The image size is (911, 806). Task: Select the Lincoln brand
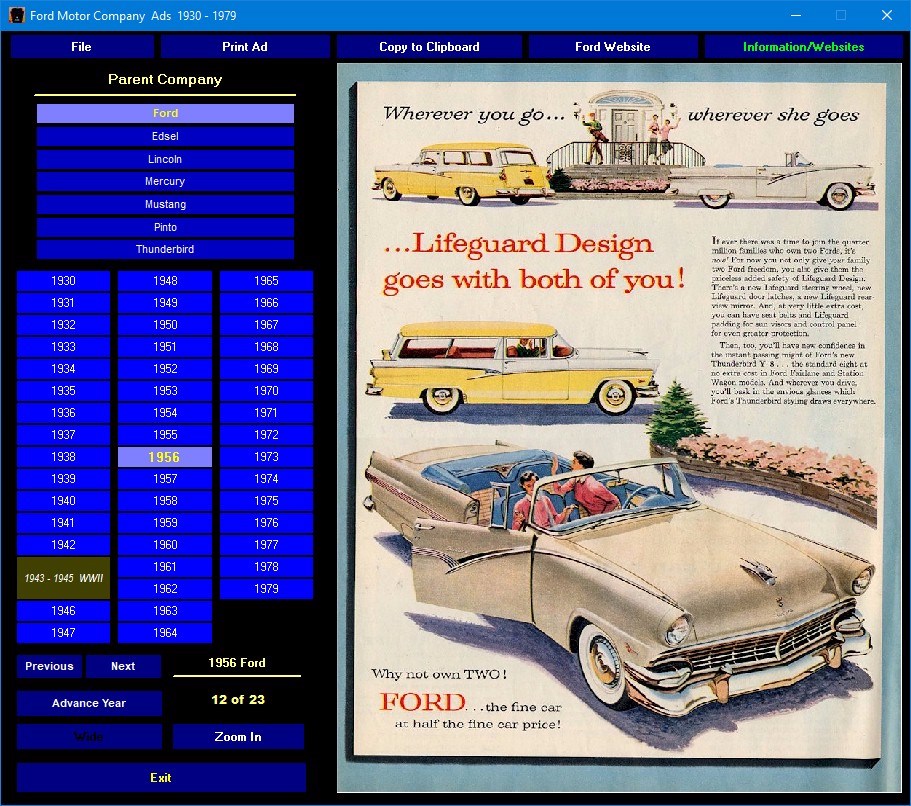click(x=165, y=159)
